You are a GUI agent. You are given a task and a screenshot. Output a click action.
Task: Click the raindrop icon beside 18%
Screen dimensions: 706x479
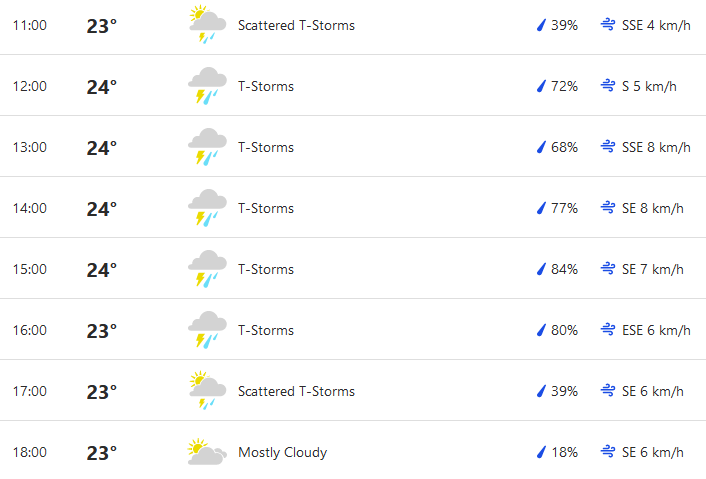pos(541,452)
